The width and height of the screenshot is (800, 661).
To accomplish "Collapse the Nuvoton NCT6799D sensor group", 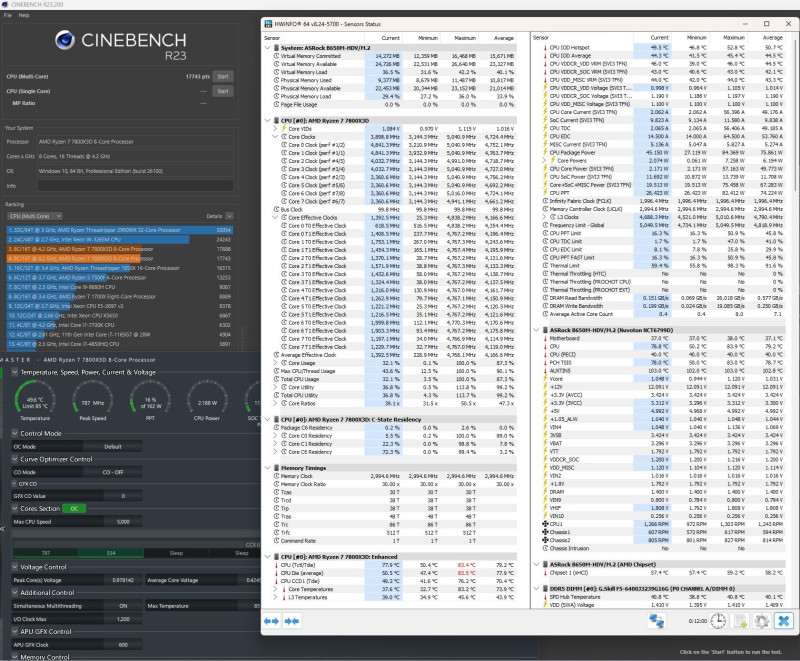I will [x=536, y=330].
